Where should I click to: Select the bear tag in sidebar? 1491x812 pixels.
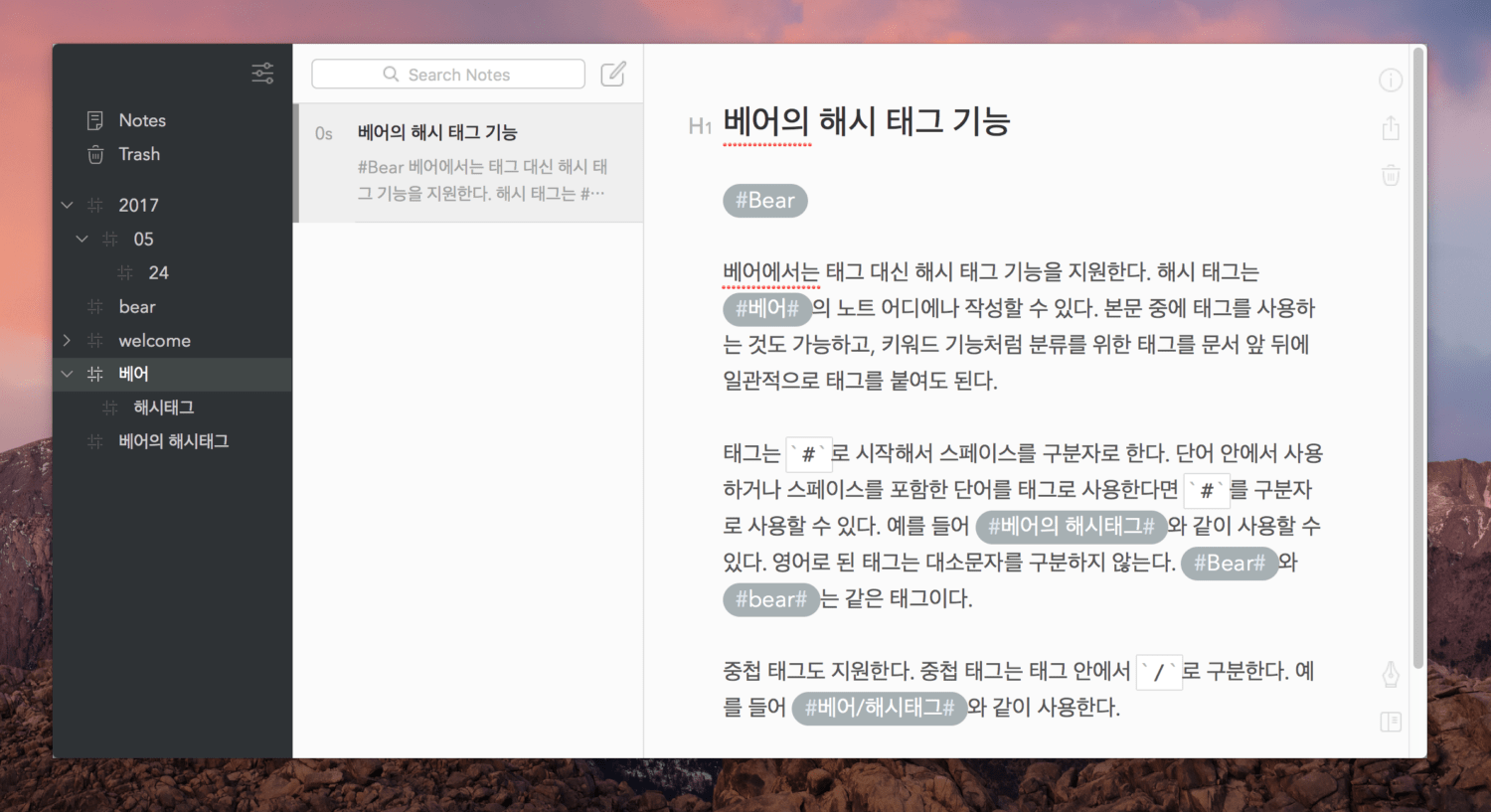coord(137,307)
